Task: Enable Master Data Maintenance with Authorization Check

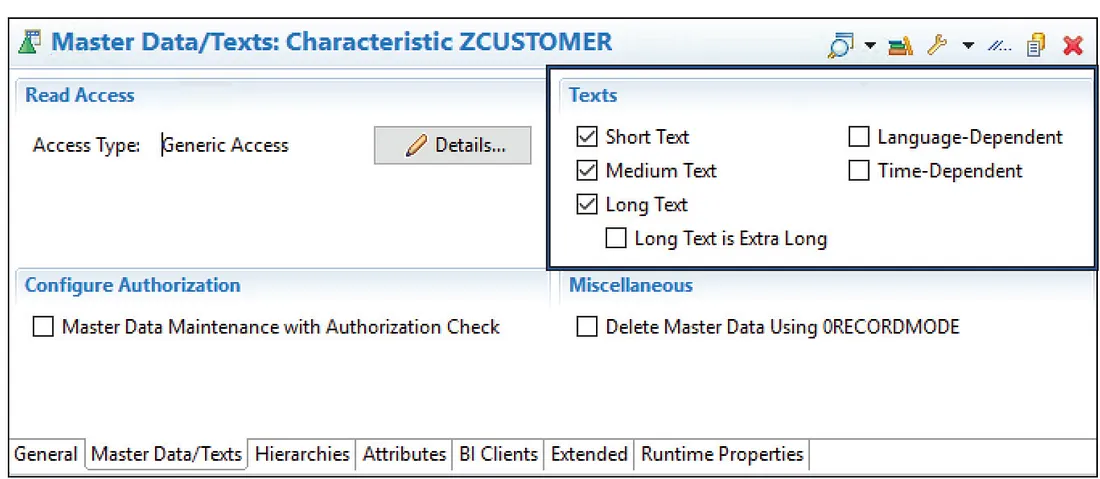Action: [43, 327]
